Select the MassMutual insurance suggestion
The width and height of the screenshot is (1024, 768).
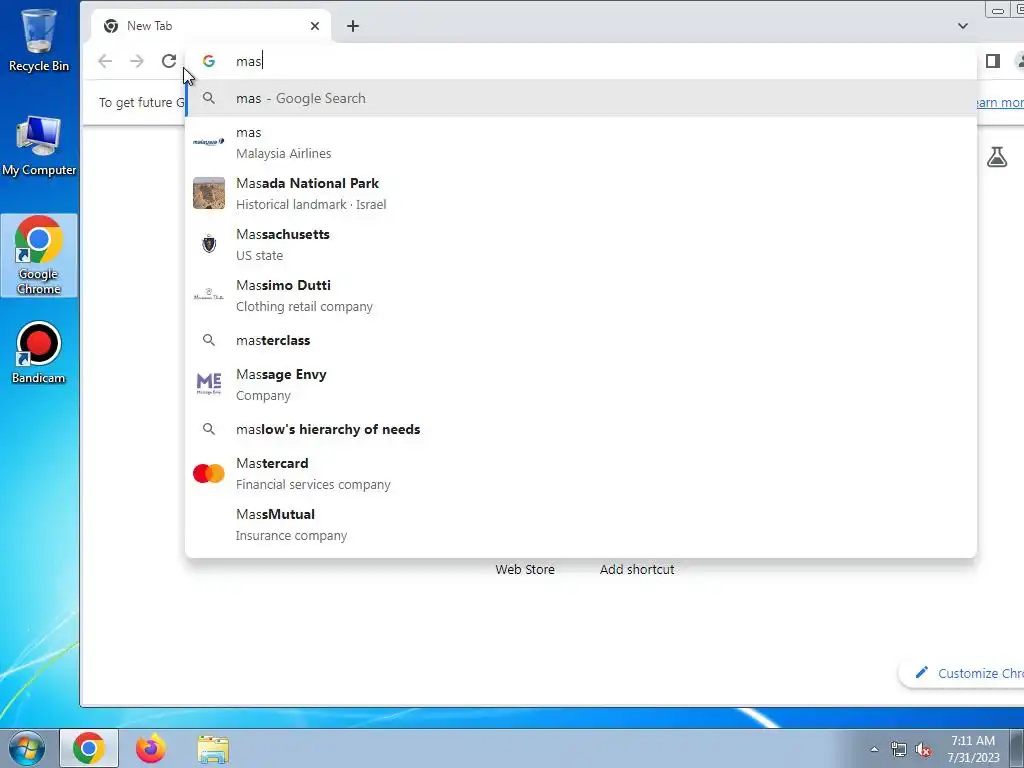click(581, 524)
